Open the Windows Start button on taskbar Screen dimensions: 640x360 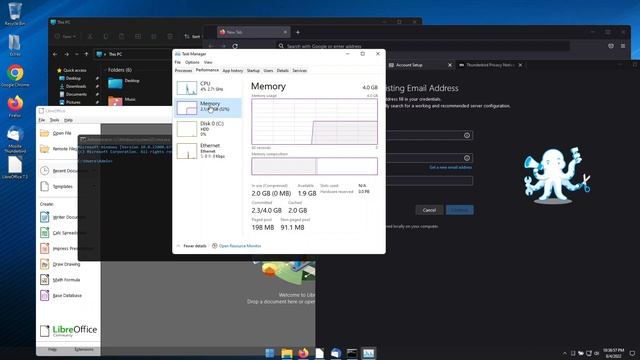[270, 353]
